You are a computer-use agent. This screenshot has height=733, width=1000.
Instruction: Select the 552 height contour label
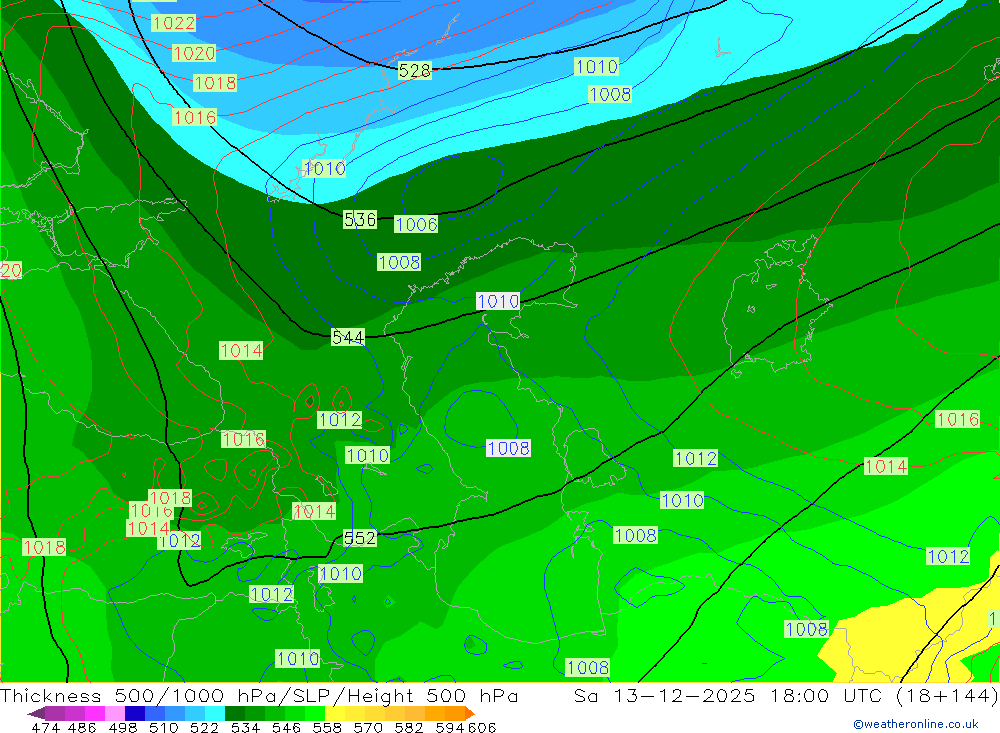[x=360, y=538]
